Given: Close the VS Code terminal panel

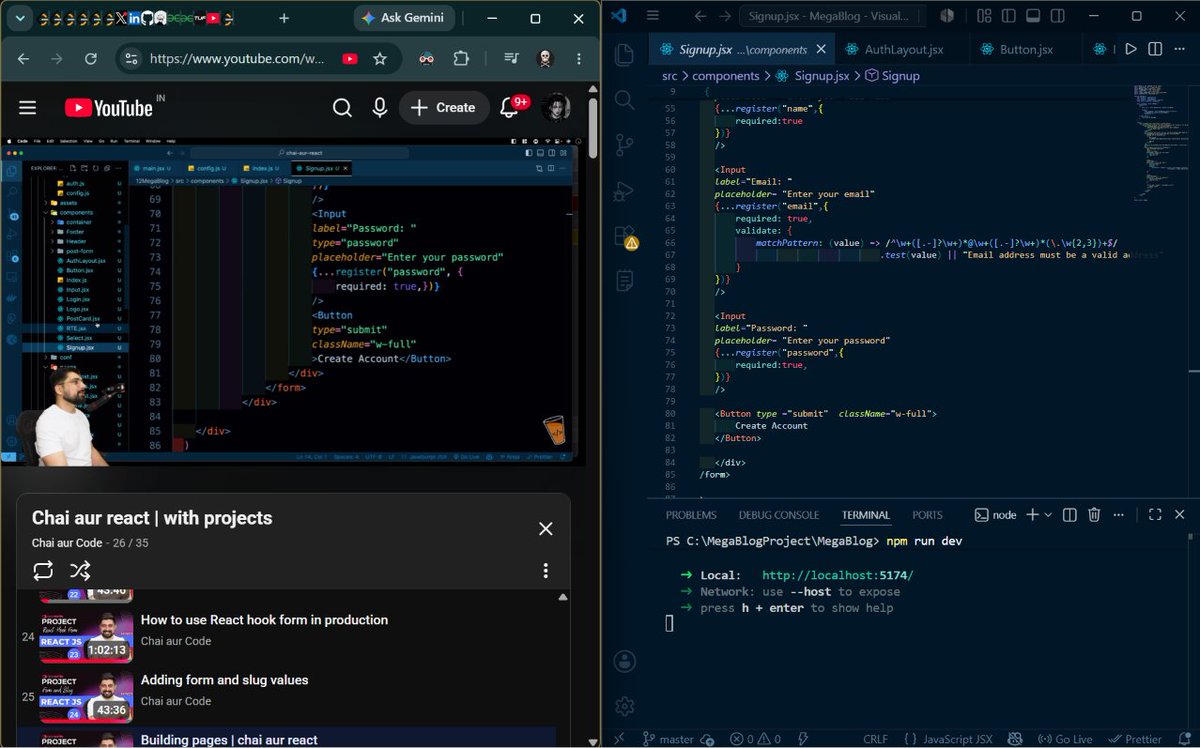Looking at the screenshot, I should pyautogui.click(x=1180, y=515).
